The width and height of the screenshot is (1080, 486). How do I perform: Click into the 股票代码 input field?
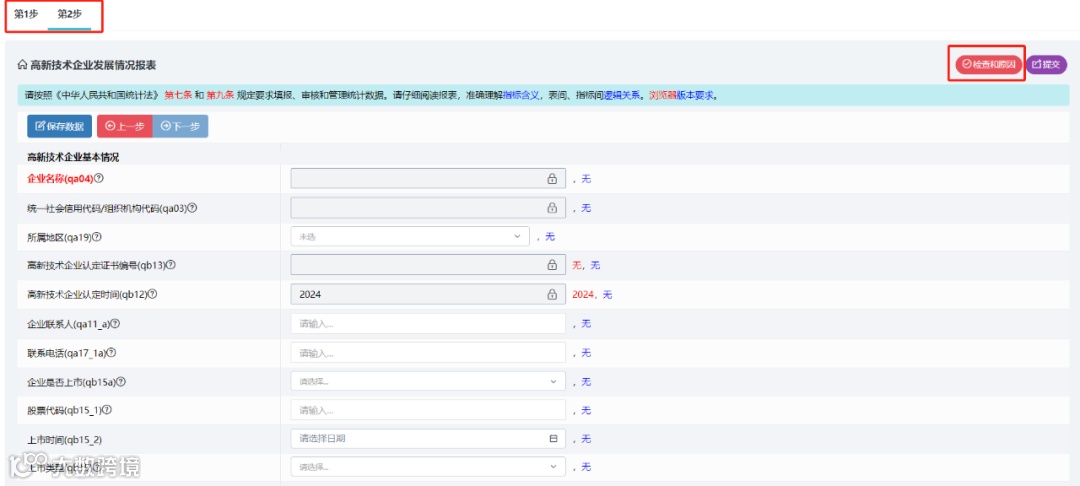tap(428, 410)
